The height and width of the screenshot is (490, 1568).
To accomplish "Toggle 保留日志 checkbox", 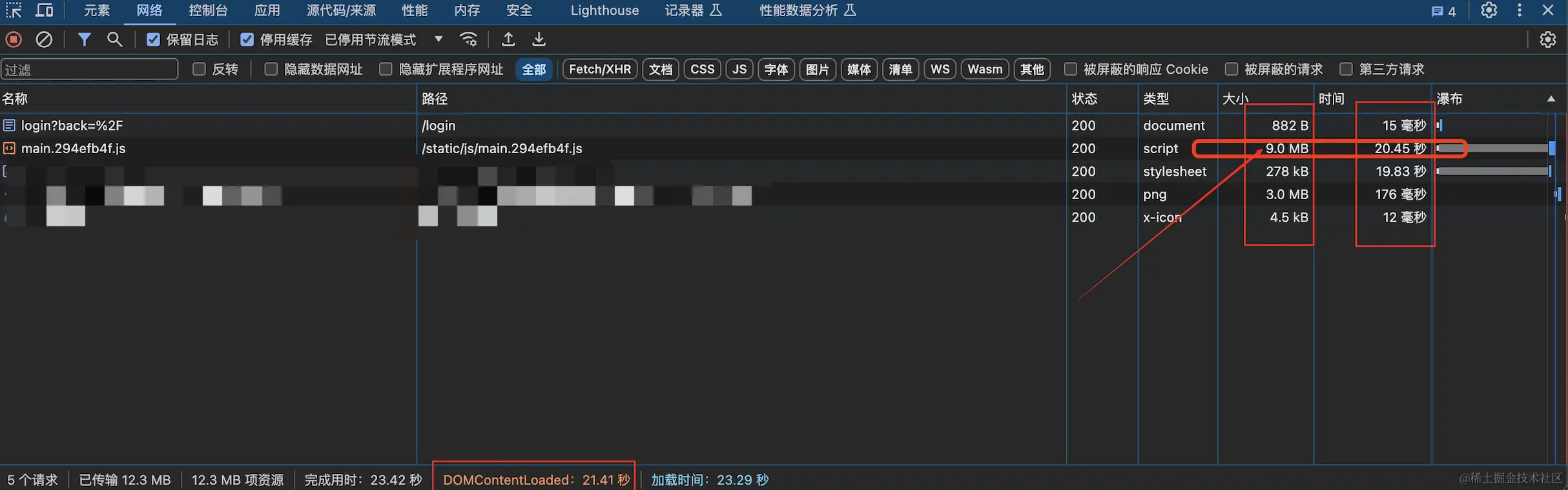I will [x=153, y=39].
